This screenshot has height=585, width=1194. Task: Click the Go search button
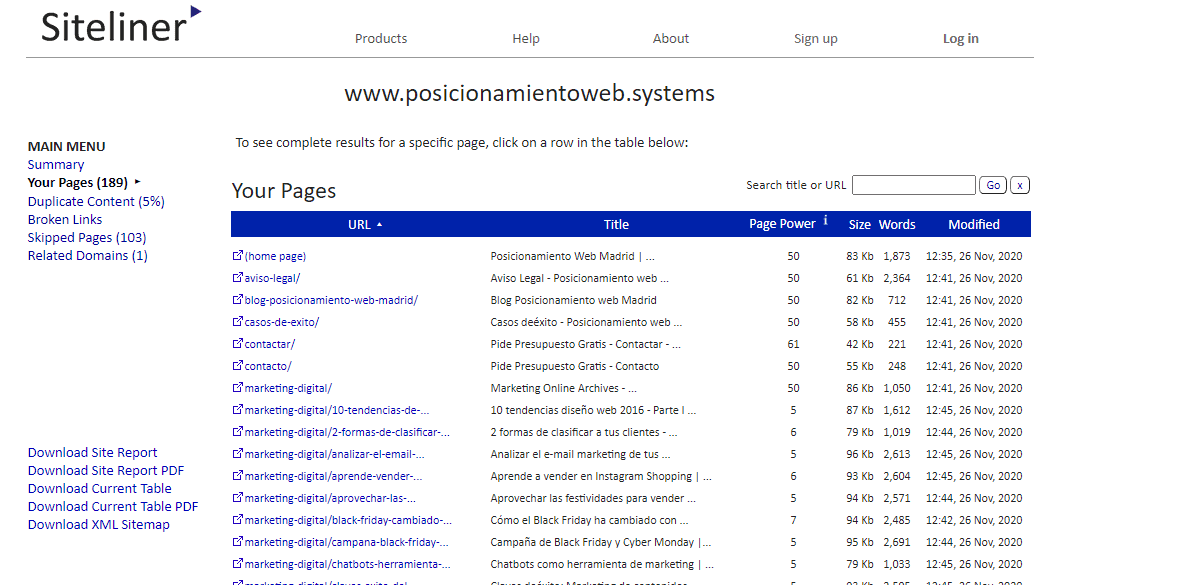[993, 185]
